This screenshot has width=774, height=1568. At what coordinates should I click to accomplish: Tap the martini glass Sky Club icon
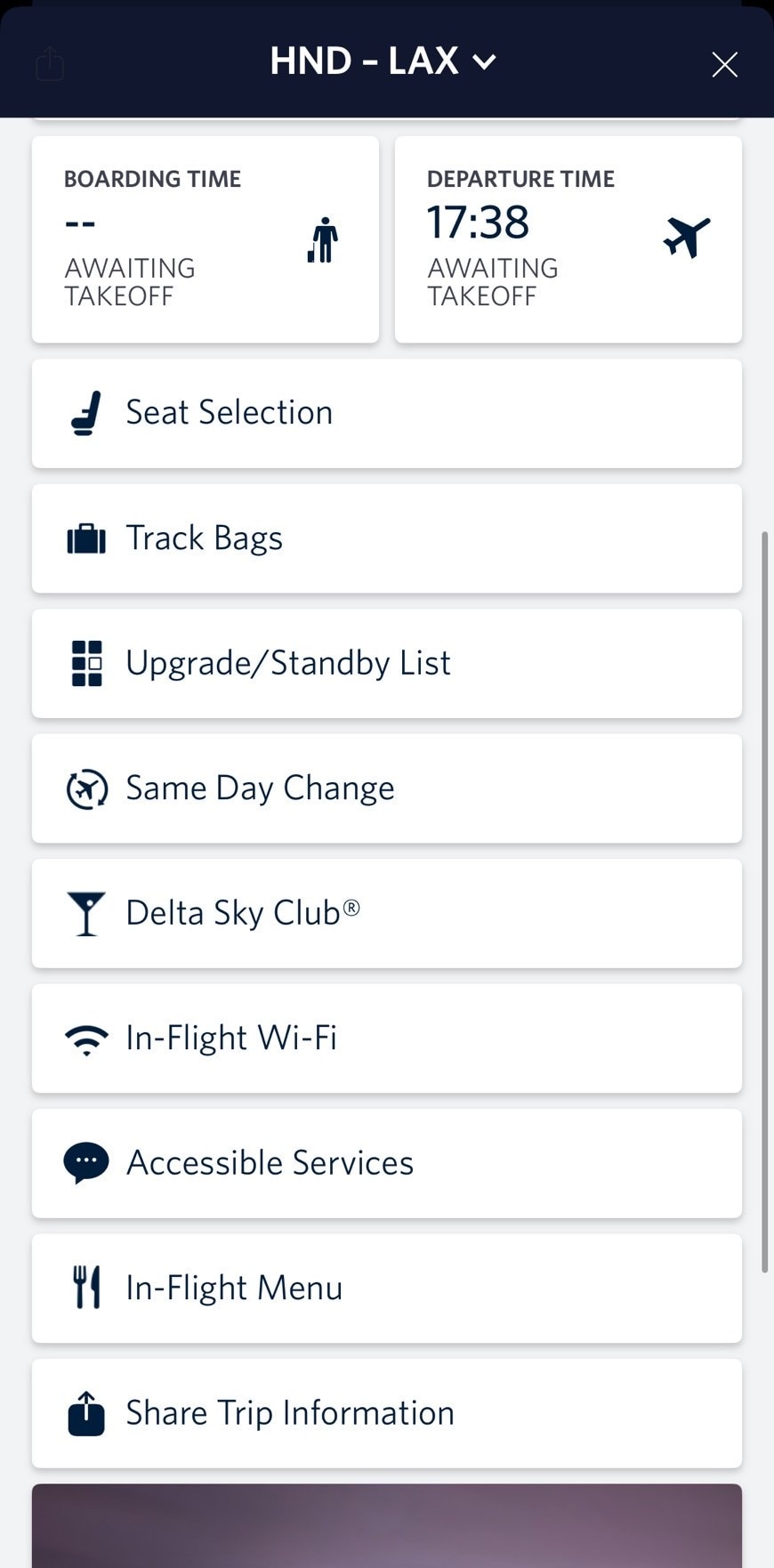point(86,914)
